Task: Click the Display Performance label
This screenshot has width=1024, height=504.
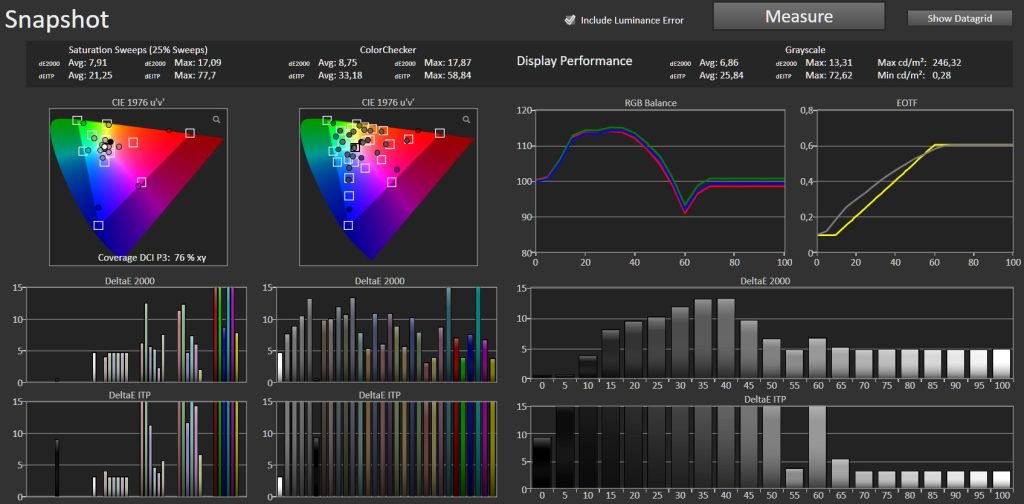Action: 574,61
